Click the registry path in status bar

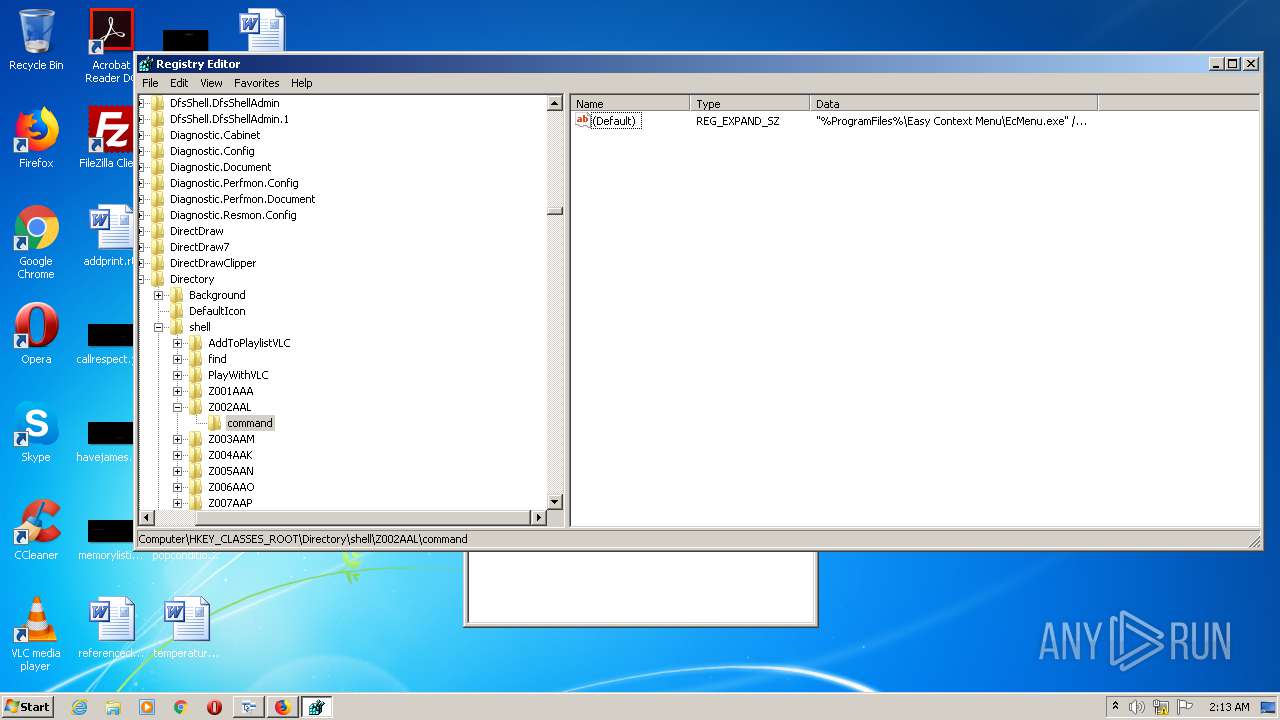point(303,539)
